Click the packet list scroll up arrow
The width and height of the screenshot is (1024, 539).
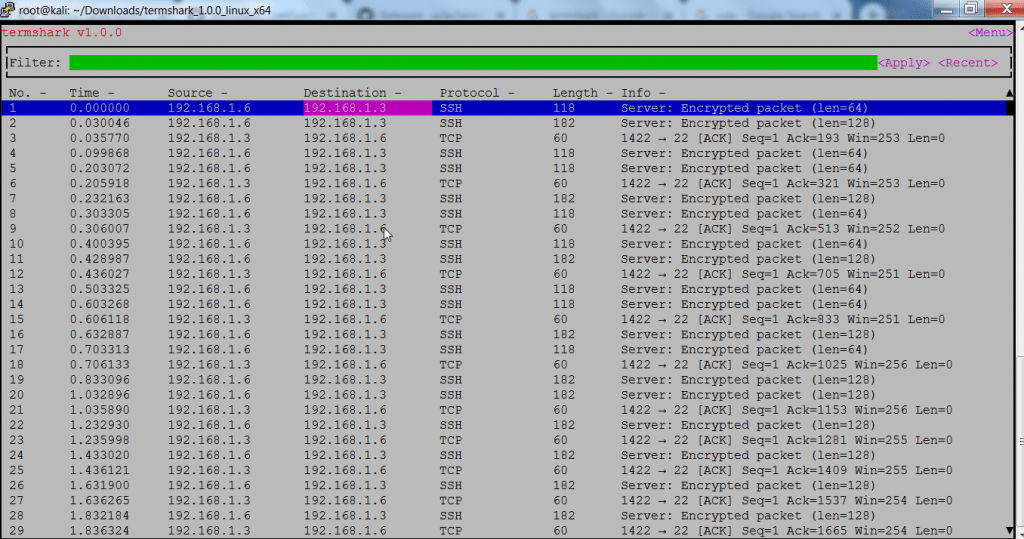pyautogui.click(x=1010, y=93)
